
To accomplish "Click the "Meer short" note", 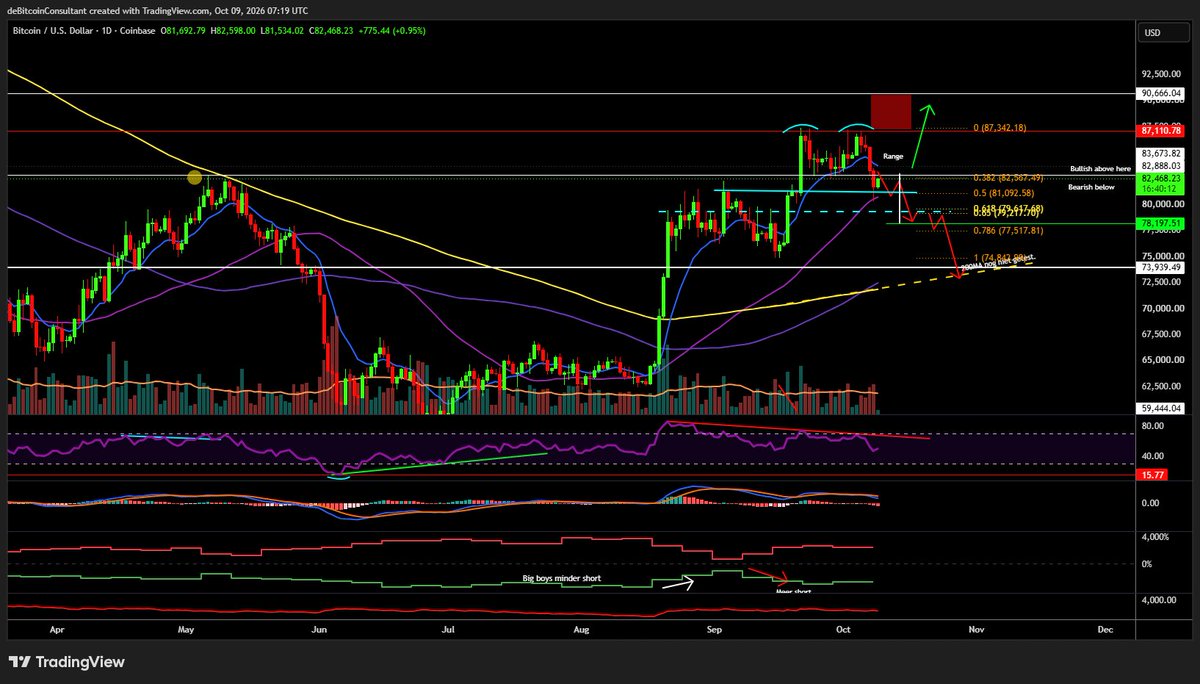I will 793,591.
